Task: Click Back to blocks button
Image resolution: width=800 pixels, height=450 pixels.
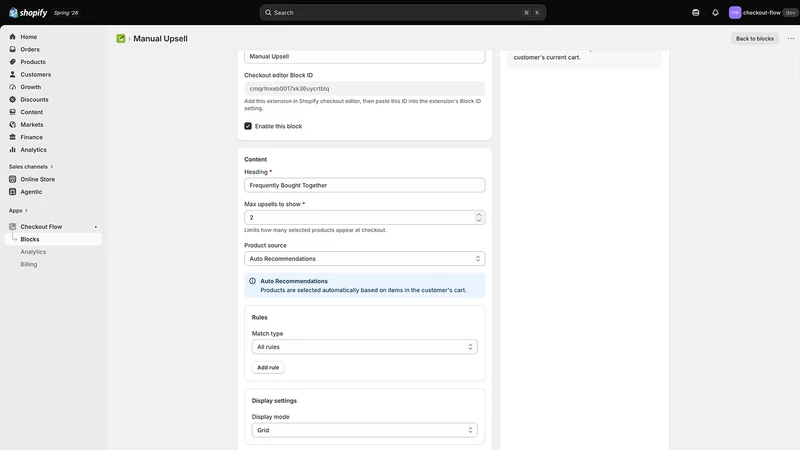Action: 755,38
